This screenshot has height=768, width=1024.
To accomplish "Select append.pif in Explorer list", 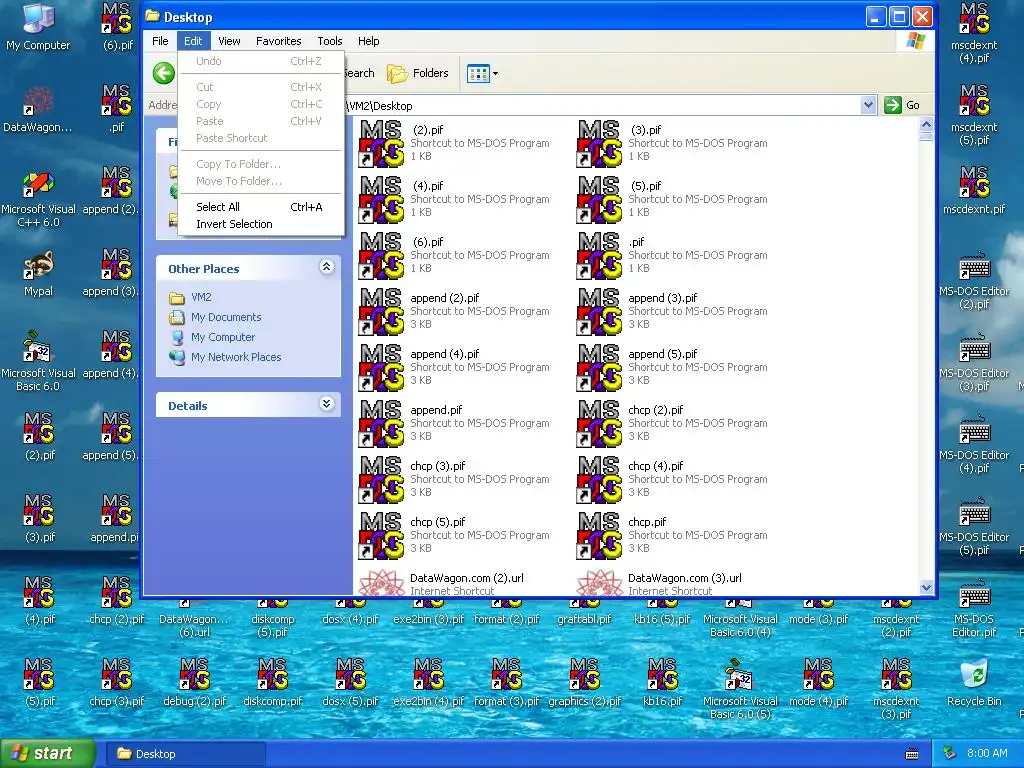I will [455, 423].
